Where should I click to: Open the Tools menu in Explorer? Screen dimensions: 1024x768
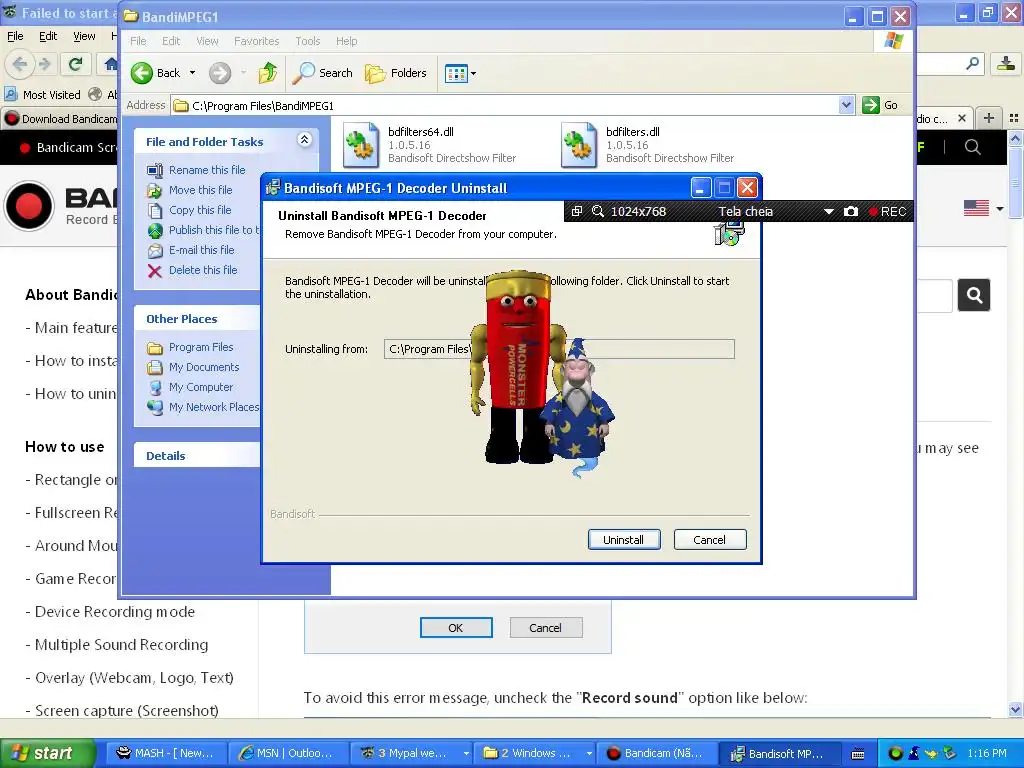click(308, 41)
